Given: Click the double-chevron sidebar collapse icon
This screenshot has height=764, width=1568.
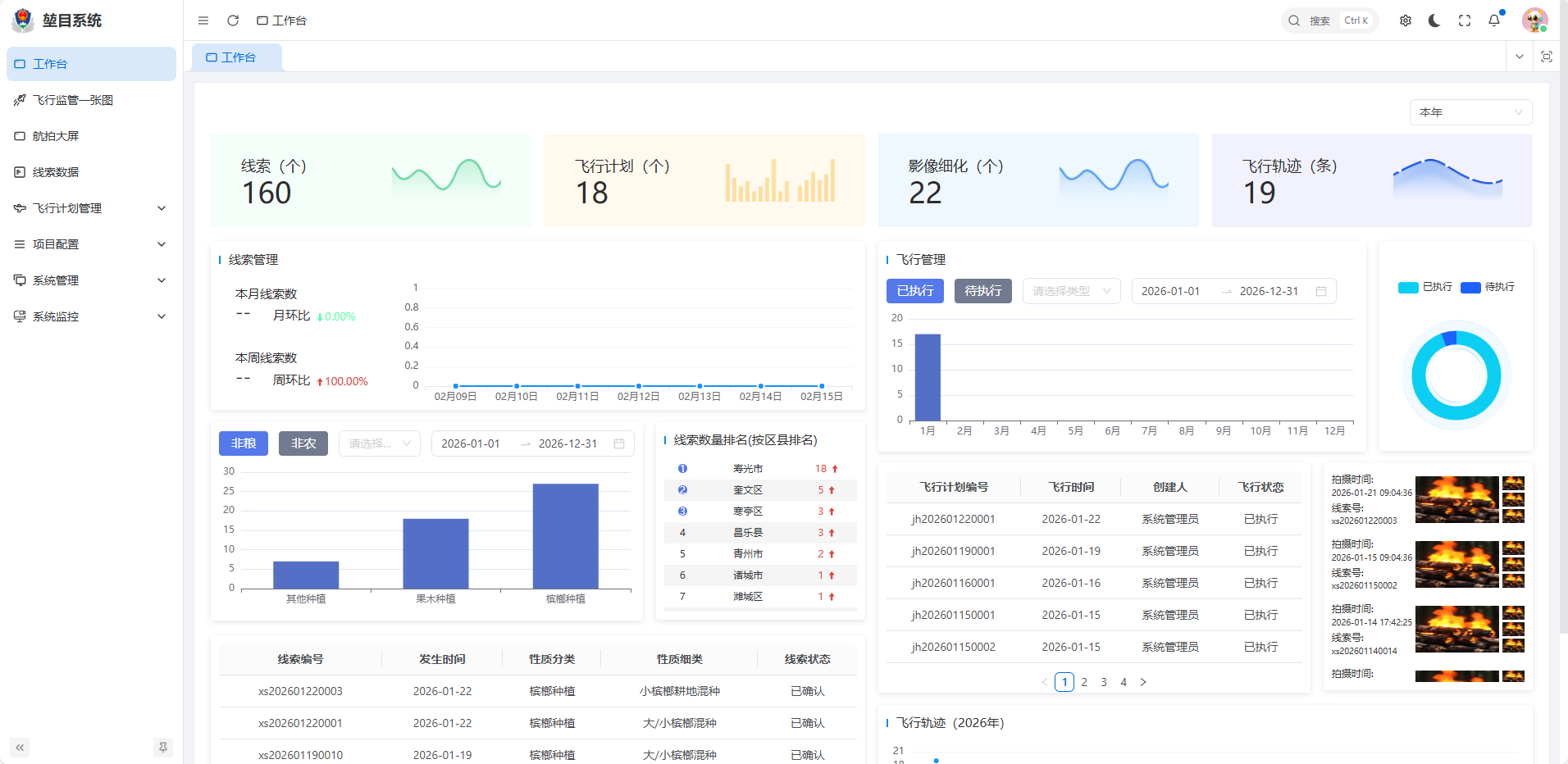Looking at the screenshot, I should pyautogui.click(x=20, y=747).
